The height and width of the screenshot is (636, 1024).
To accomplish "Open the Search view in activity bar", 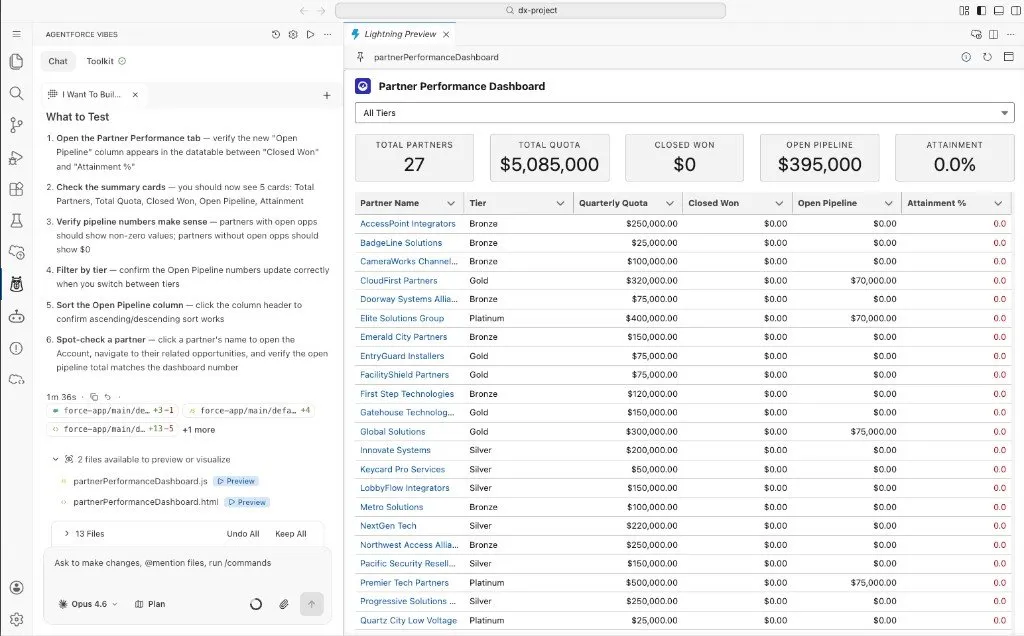I will 16,93.
